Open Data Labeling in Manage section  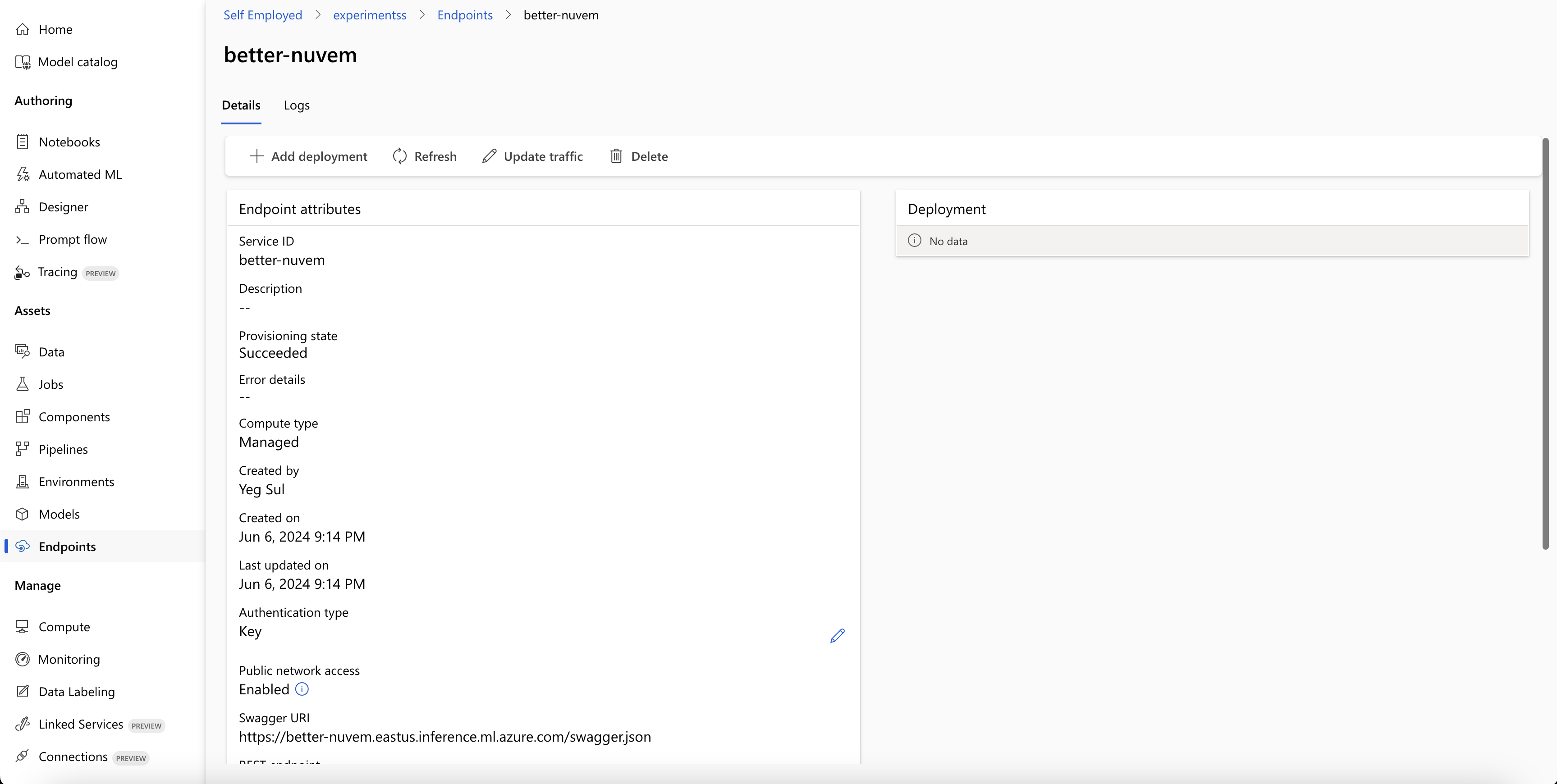76,692
